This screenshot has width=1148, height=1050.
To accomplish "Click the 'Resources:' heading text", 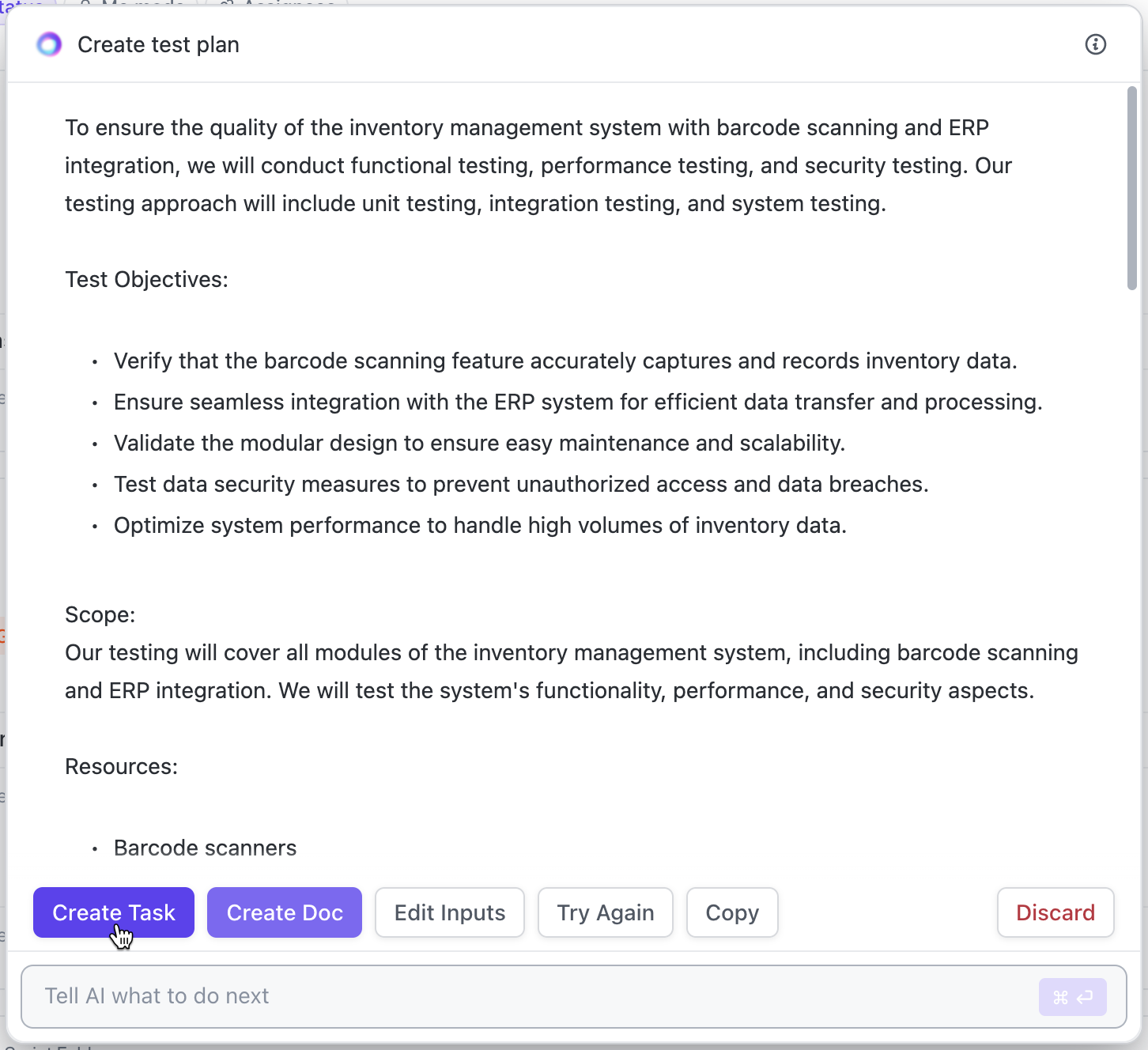I will (121, 767).
